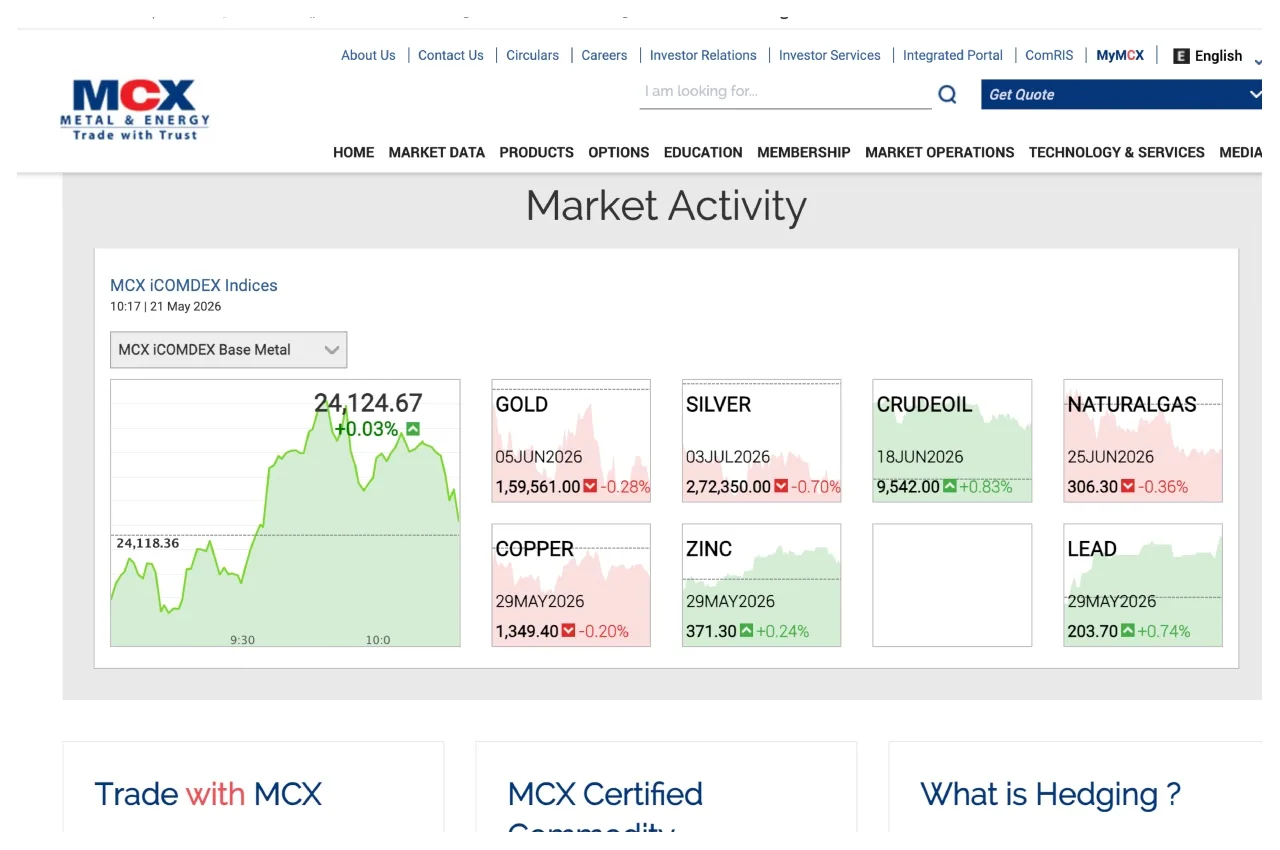Image resolution: width=1280 pixels, height=850 pixels.
Task: Open the OPTIONS menu
Action: pos(619,152)
